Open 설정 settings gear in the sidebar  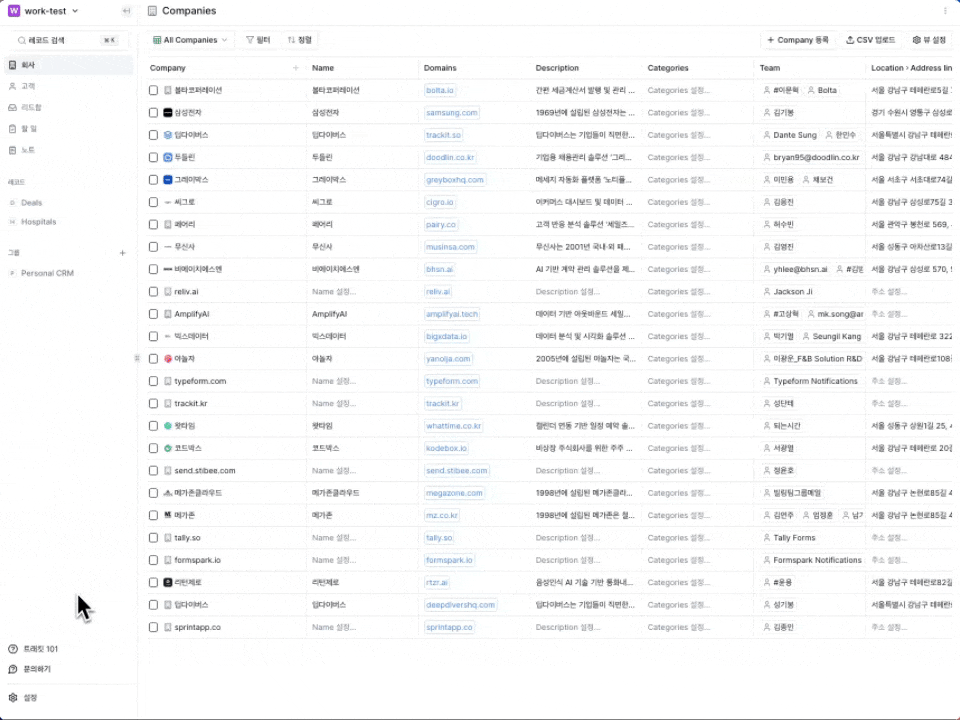pyautogui.click(x=14, y=697)
